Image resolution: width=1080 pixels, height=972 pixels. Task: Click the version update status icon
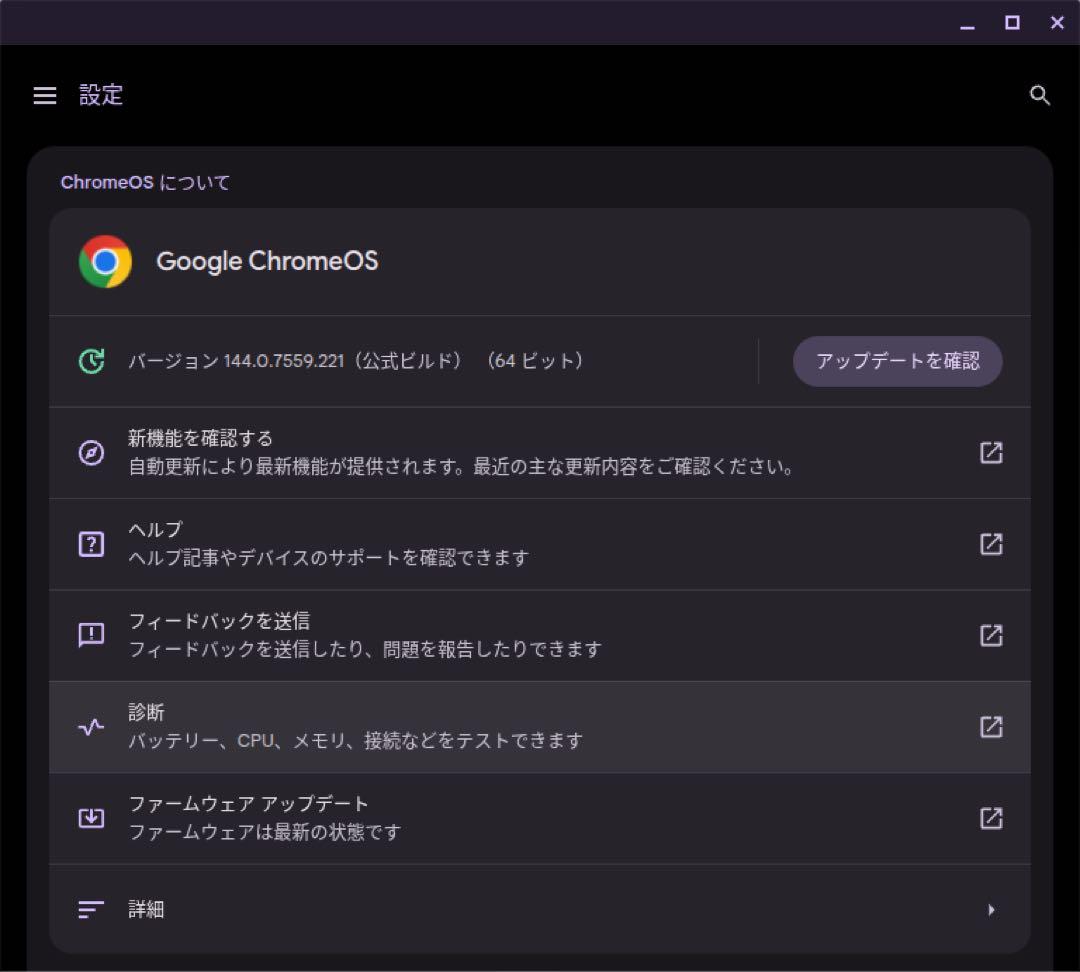coord(90,361)
